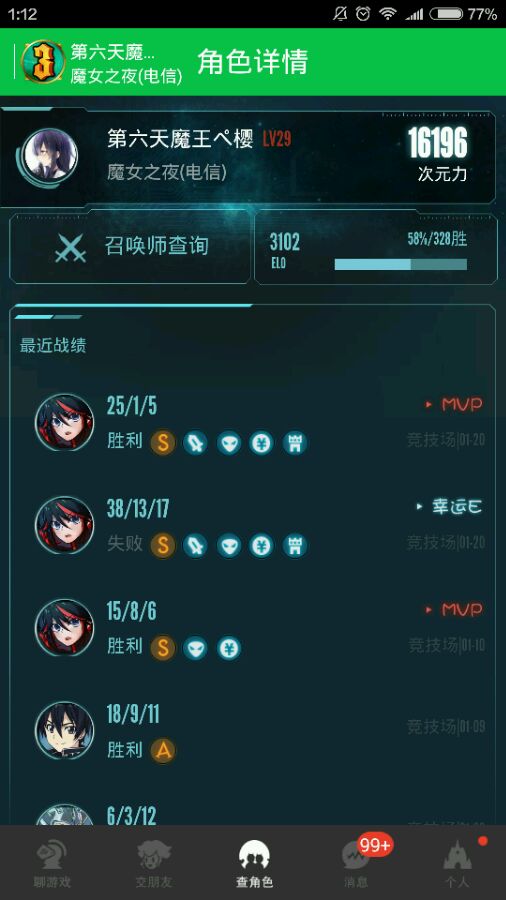Tap 第六天魔王ペ樱 player name

pyautogui.click(x=180, y=139)
